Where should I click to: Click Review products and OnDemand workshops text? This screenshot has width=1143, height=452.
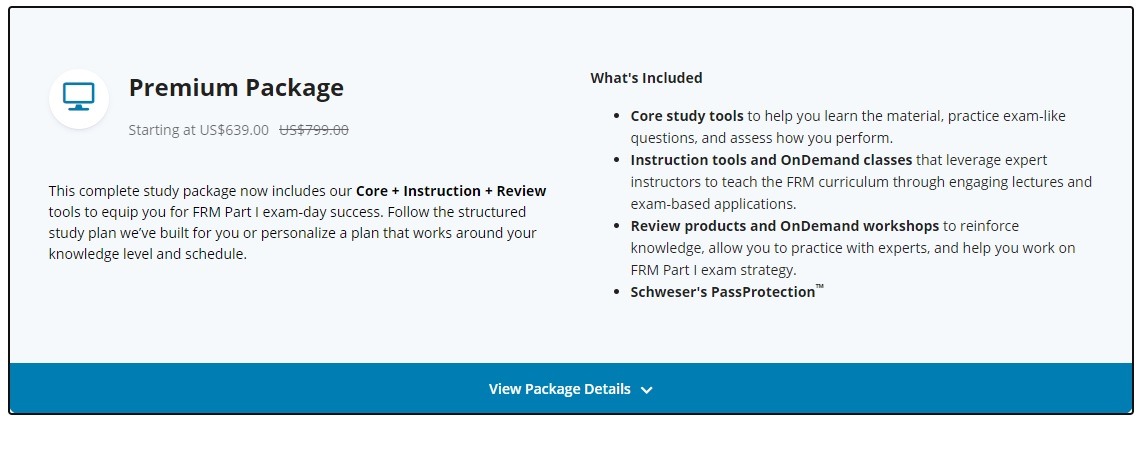(784, 226)
